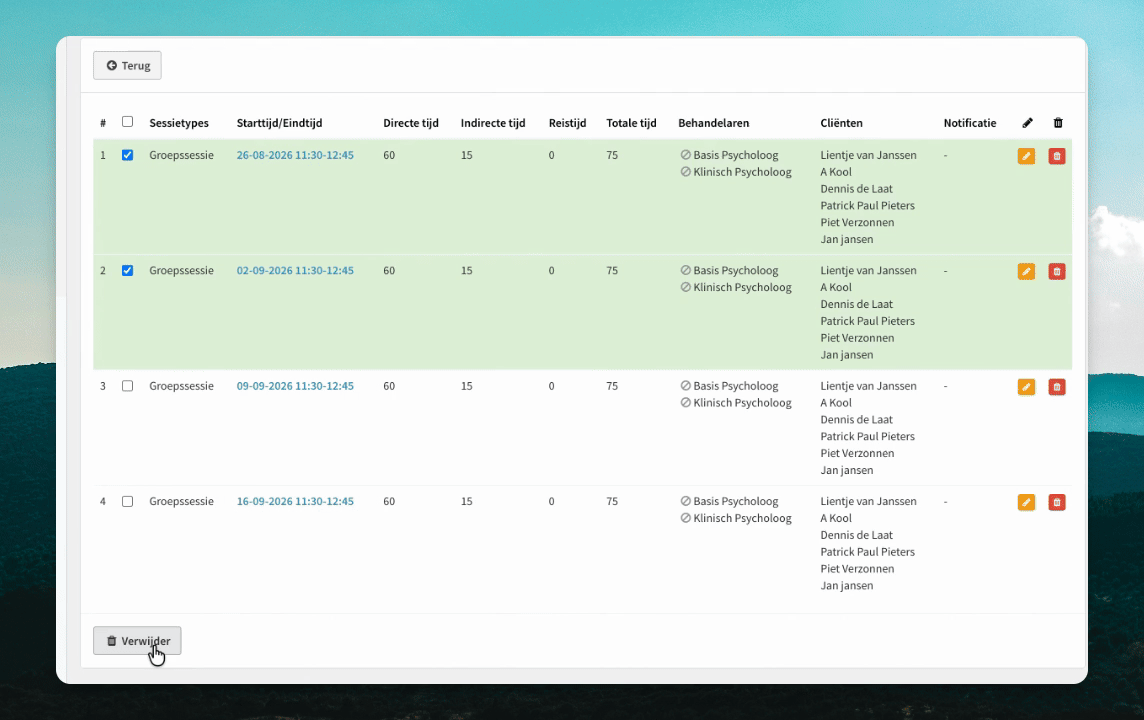Edit the 26-08-2026 session with the orange pencil

click(1026, 156)
